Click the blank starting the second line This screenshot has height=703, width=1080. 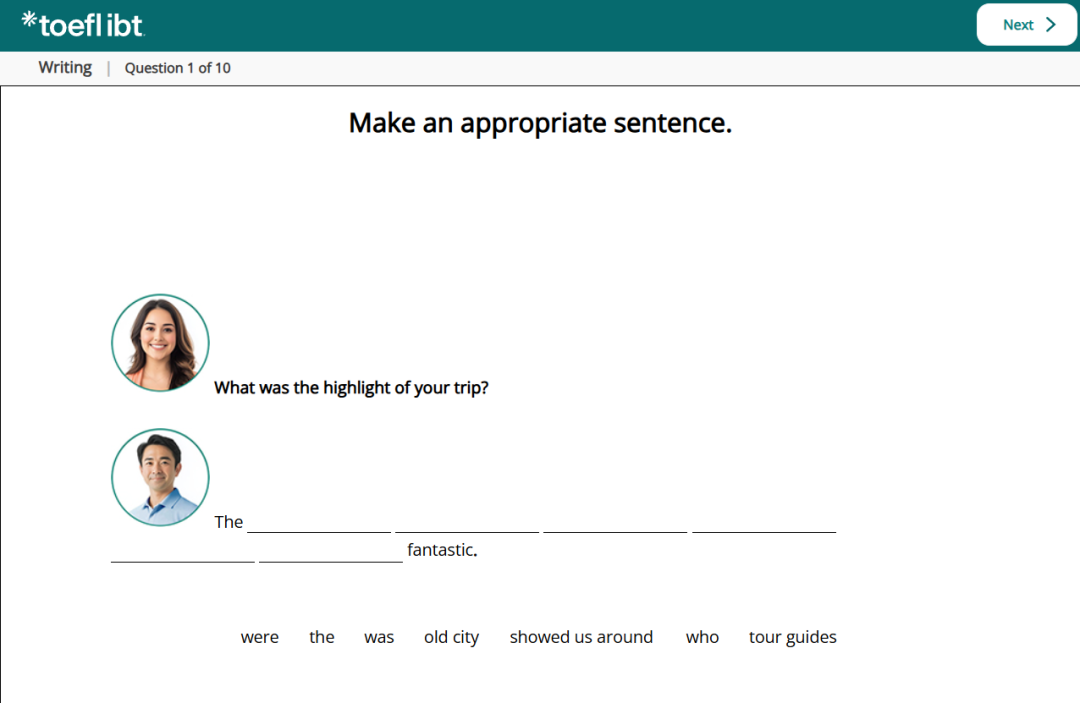182,556
